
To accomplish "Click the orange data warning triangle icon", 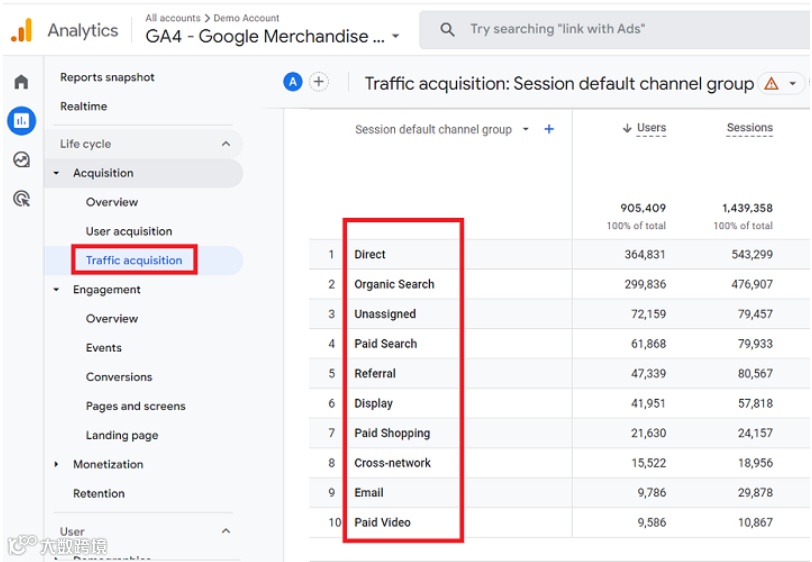I will (x=771, y=84).
